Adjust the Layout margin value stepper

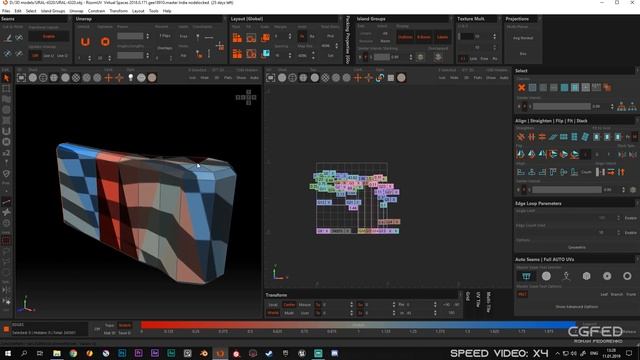pos(290,36)
